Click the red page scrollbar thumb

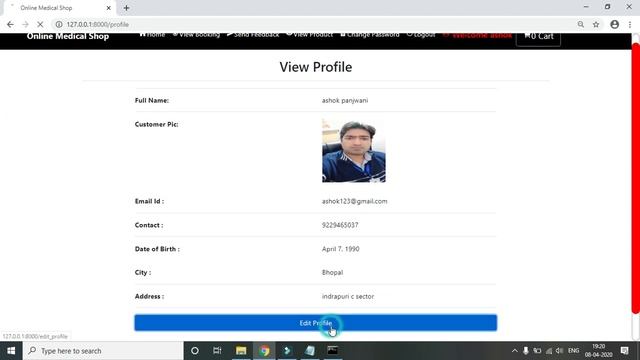pos(636,178)
